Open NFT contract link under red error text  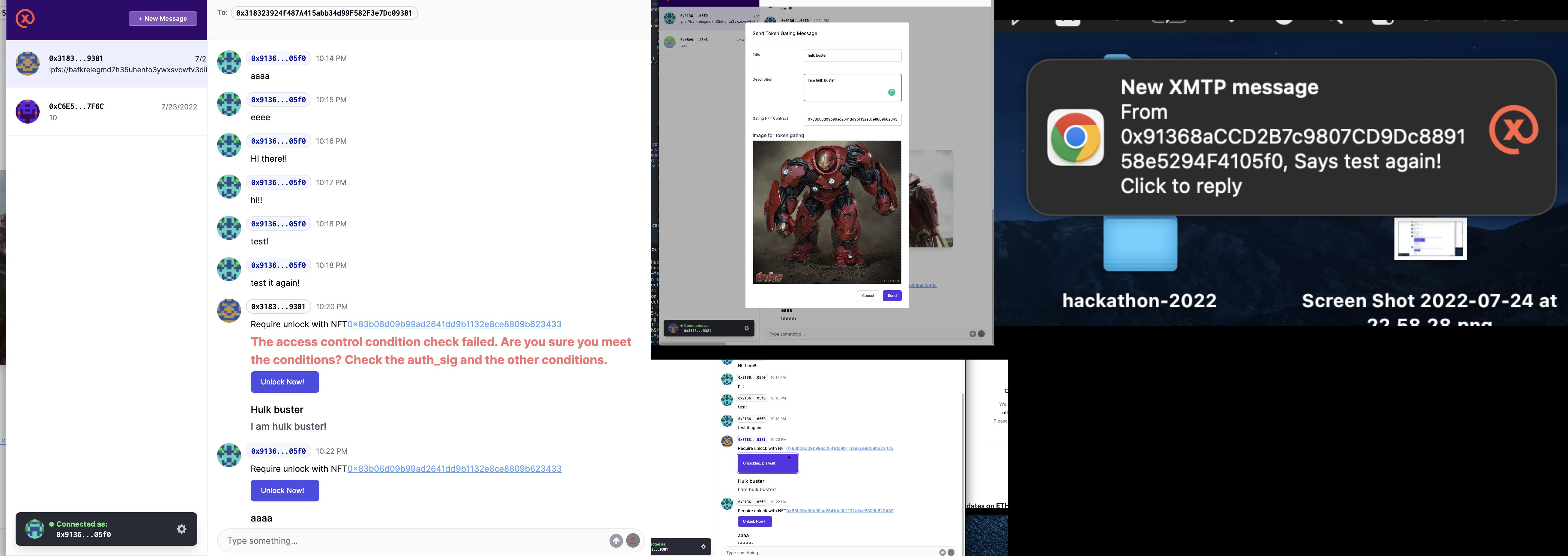coord(454,324)
